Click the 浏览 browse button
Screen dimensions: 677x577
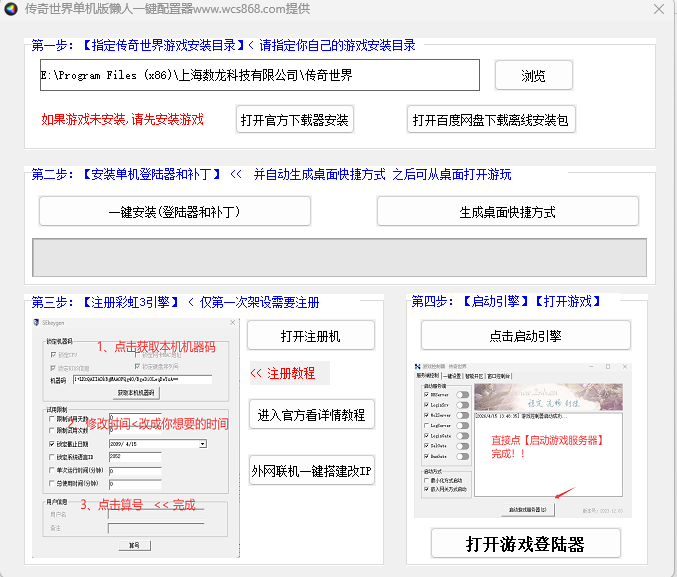pos(534,76)
